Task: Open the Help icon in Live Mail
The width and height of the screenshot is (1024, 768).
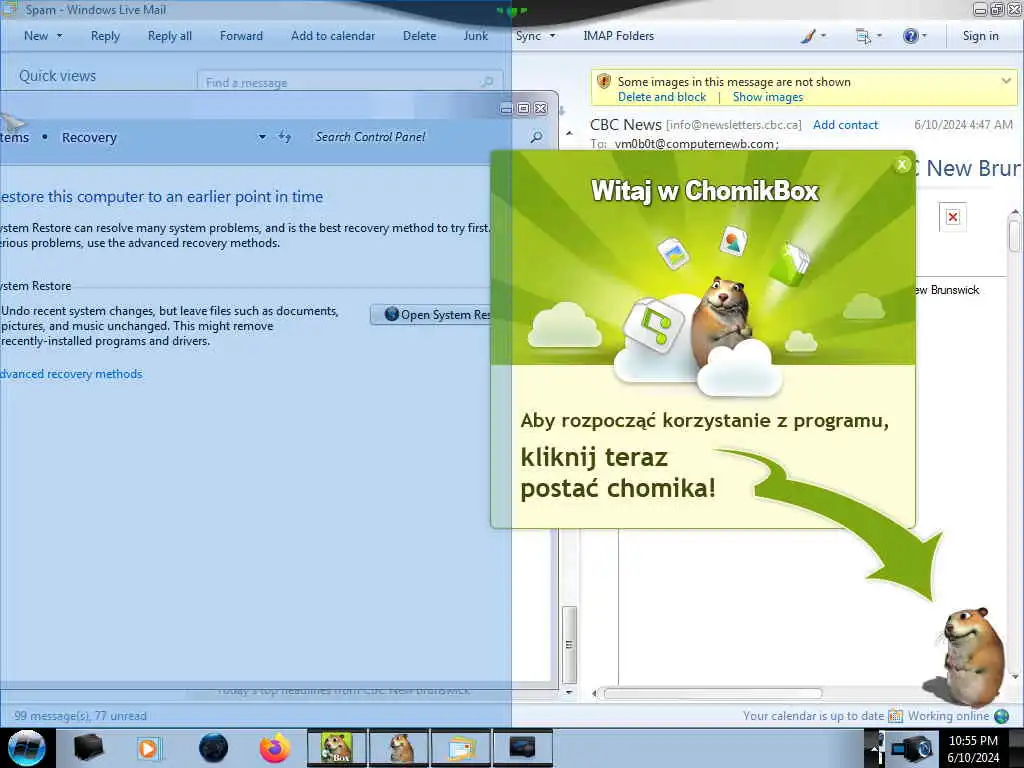Action: 910,36
